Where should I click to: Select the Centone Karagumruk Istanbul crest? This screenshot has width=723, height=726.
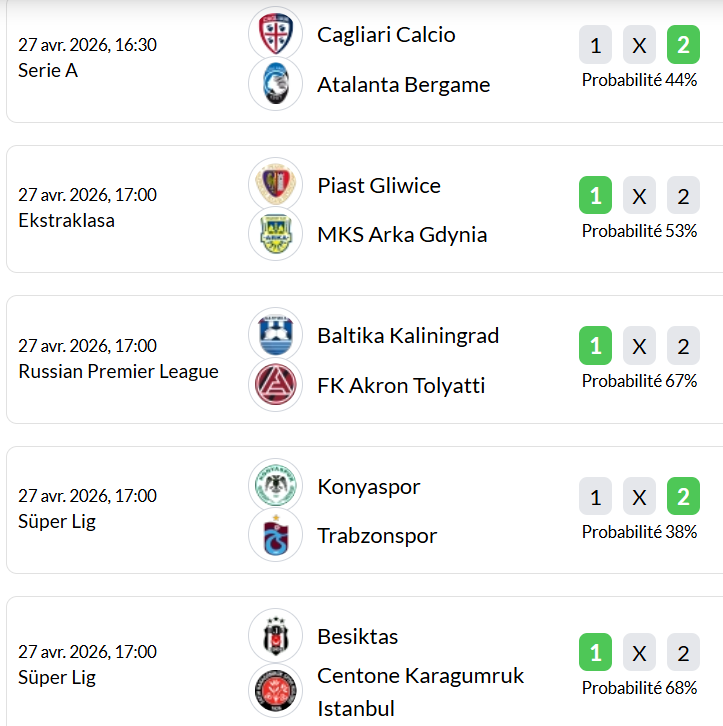[275, 691]
